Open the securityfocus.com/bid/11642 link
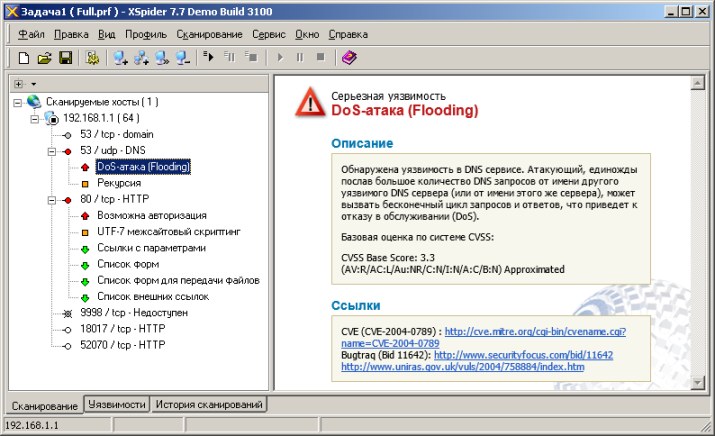Image resolution: width=715 pixels, height=436 pixels. point(523,355)
